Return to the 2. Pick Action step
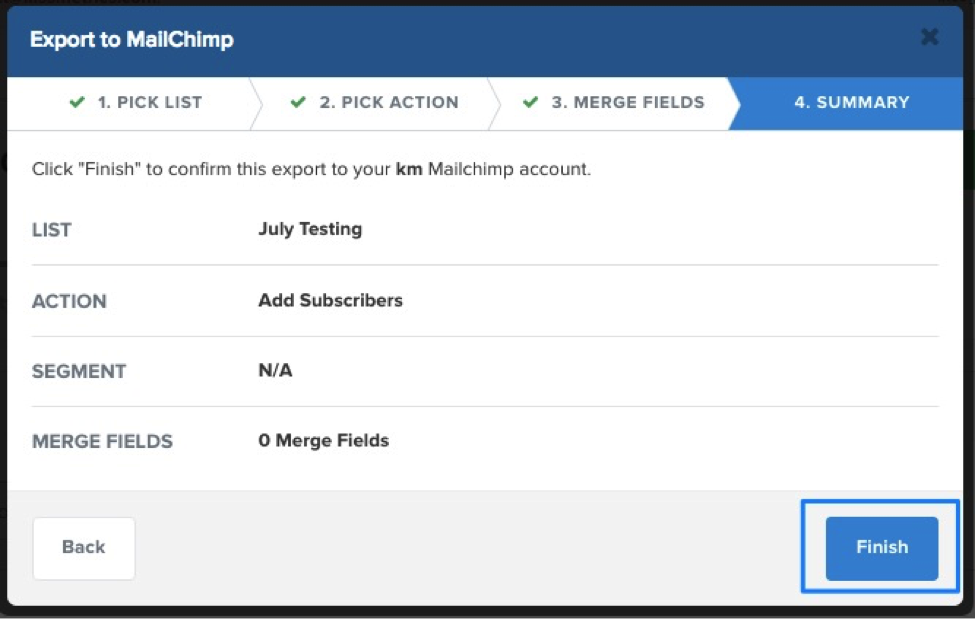975x619 pixels. [x=389, y=102]
